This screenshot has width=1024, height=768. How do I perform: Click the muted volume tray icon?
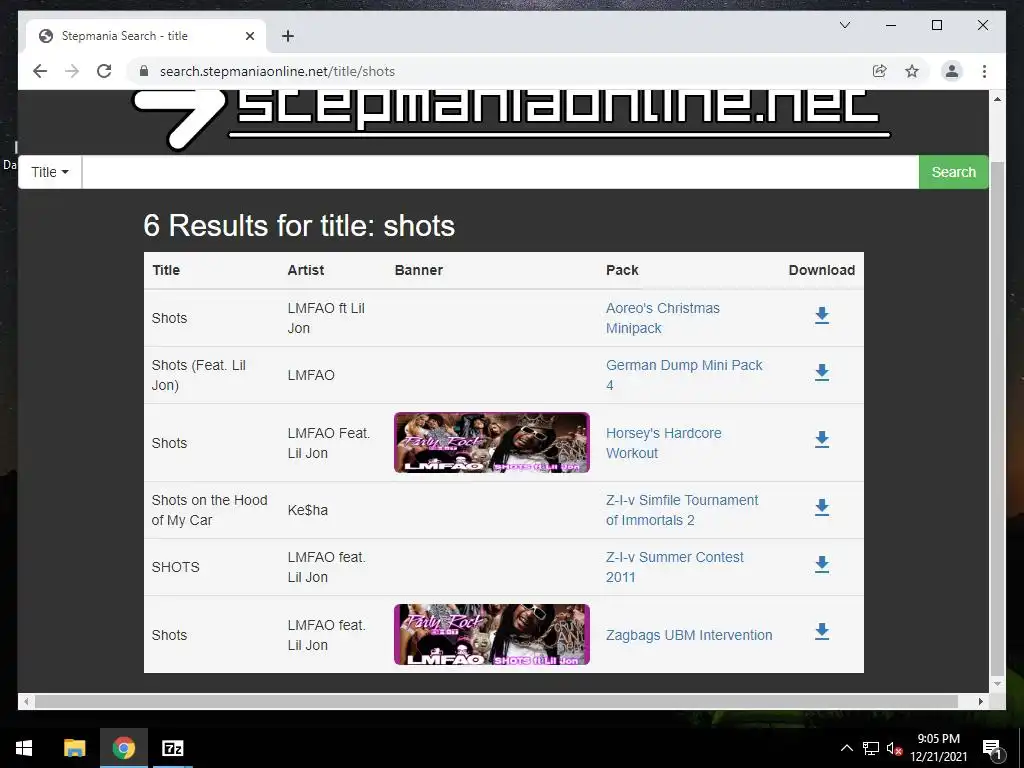click(894, 748)
